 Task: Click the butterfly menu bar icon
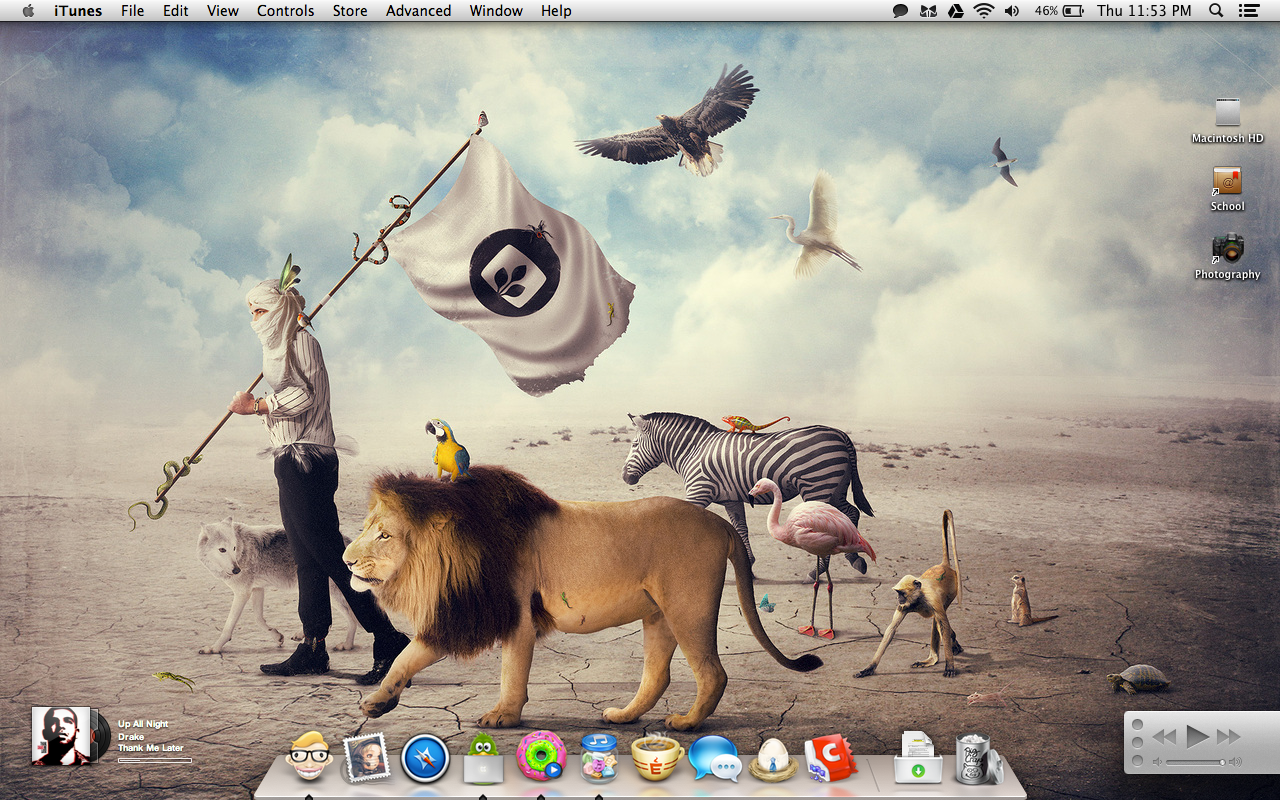[928, 11]
